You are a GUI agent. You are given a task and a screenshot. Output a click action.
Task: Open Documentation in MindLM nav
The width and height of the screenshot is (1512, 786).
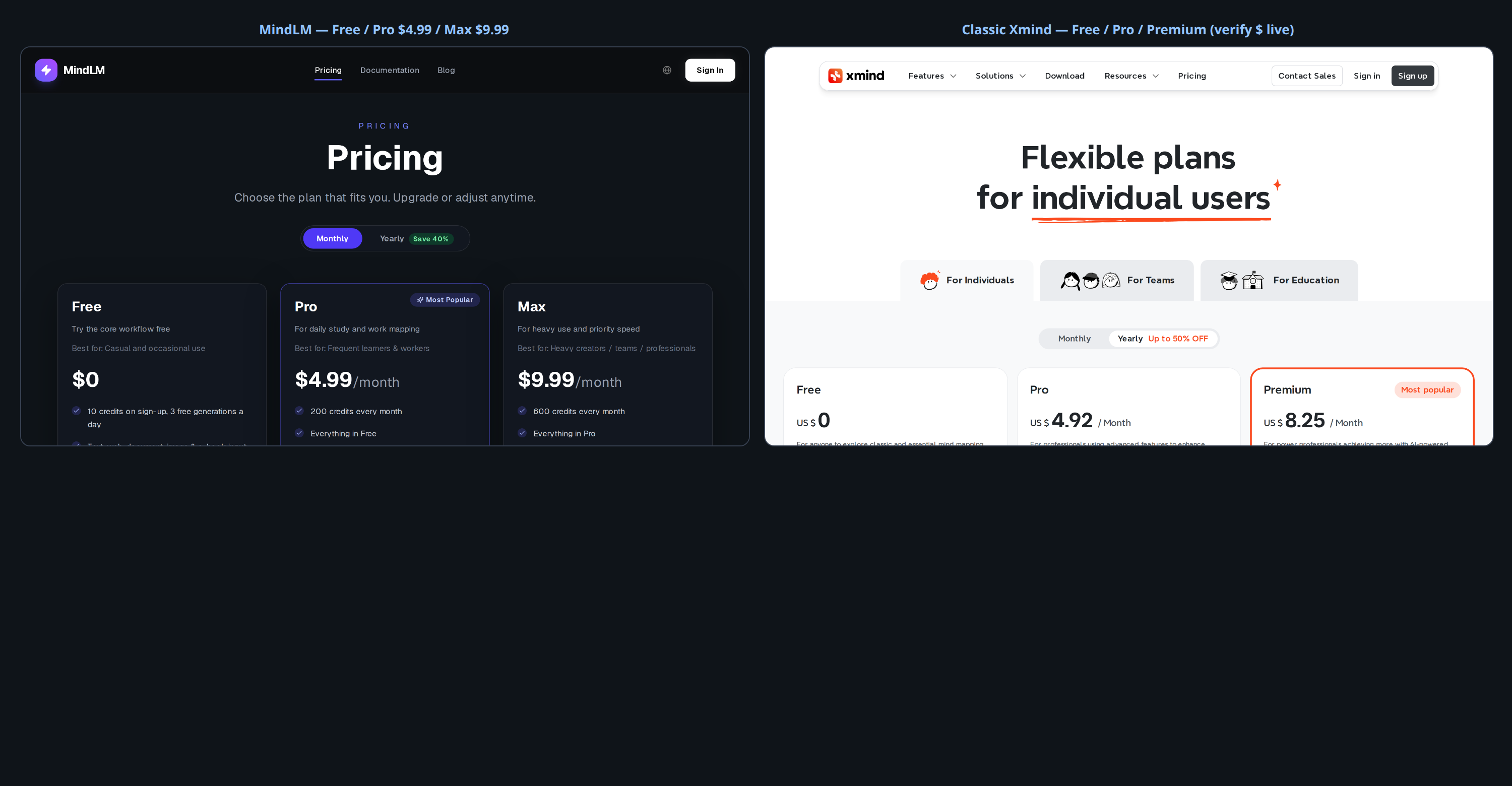390,71
